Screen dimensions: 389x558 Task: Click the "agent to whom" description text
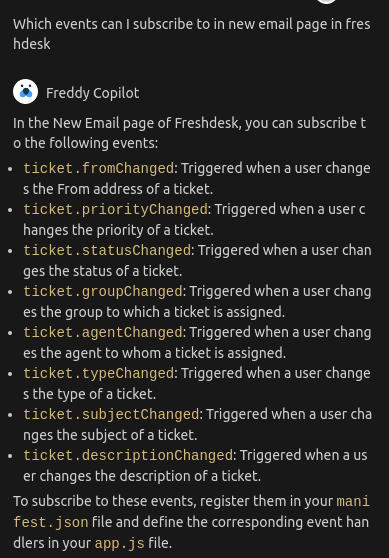point(198,343)
